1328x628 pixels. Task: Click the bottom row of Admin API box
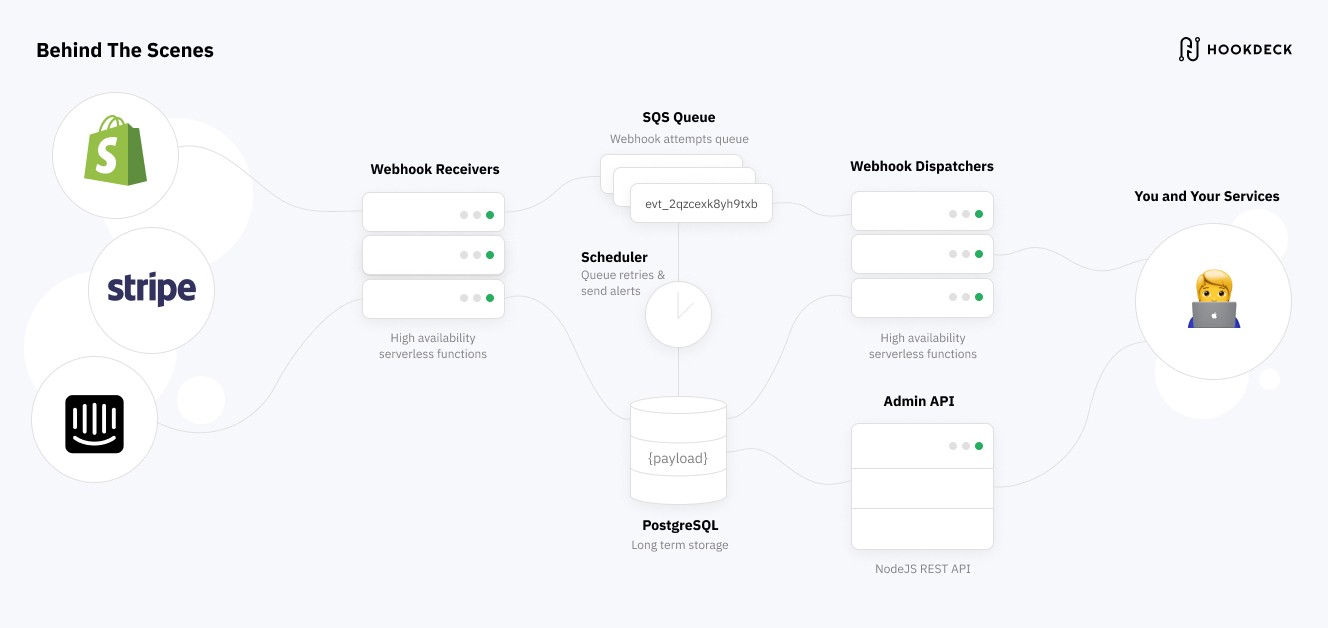click(922, 528)
